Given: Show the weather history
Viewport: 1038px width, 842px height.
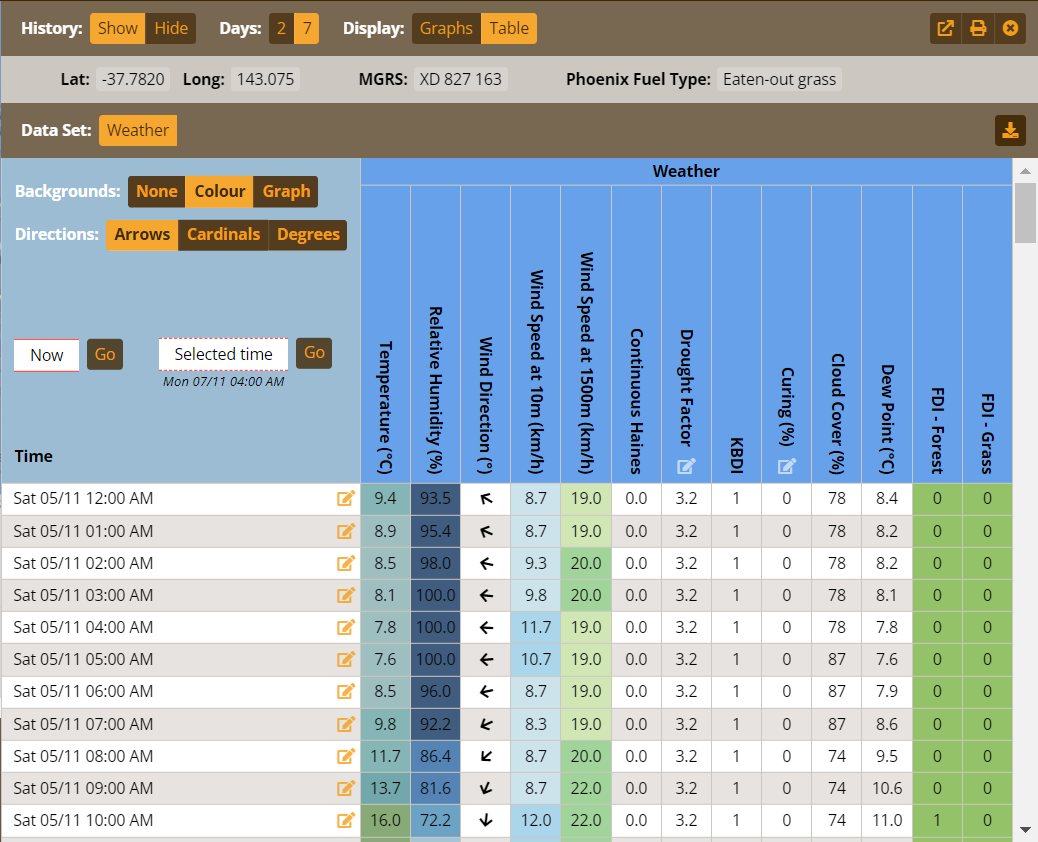Looking at the screenshot, I should (x=117, y=28).
